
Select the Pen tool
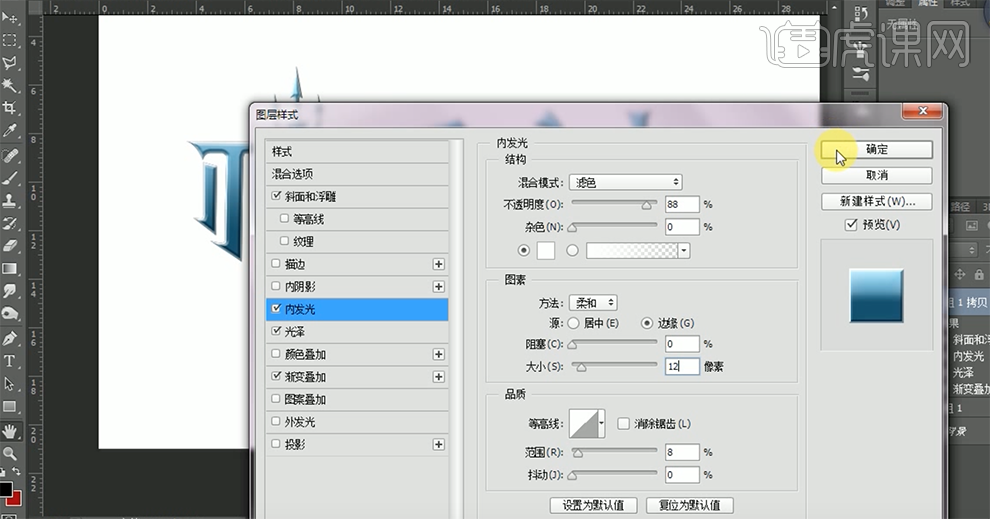click(x=9, y=338)
